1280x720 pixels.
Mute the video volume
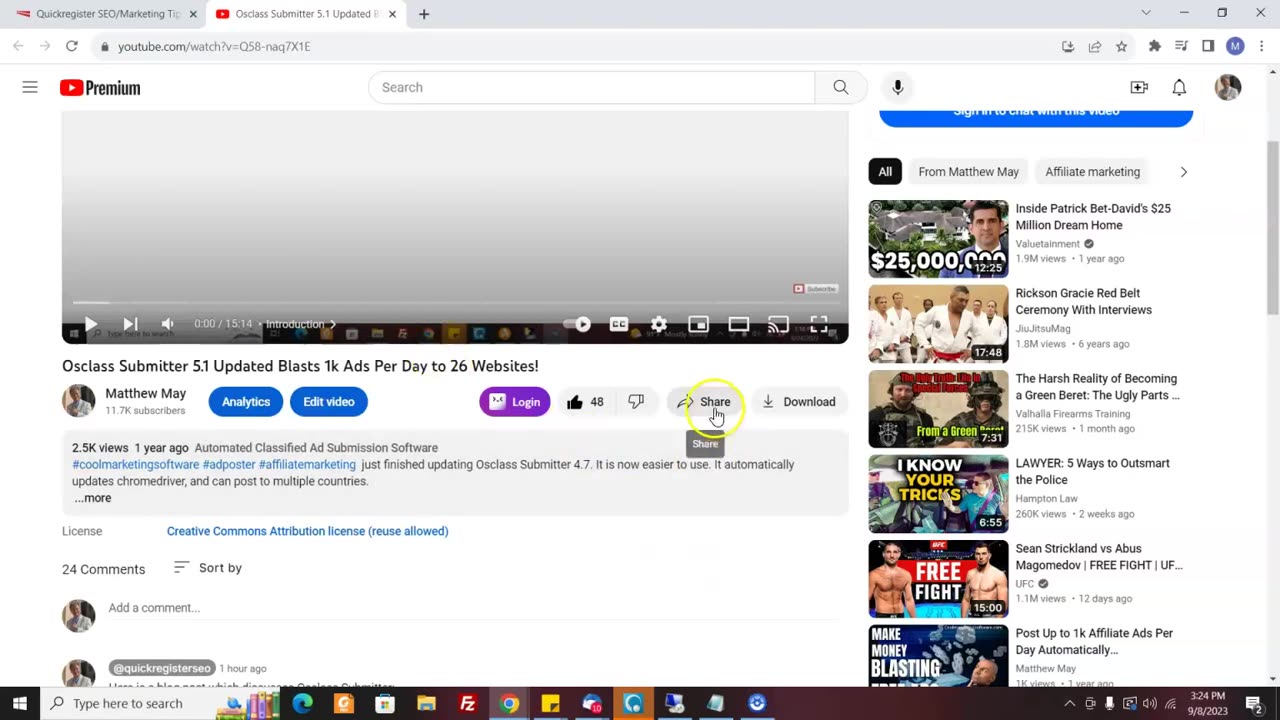pyautogui.click(x=168, y=324)
